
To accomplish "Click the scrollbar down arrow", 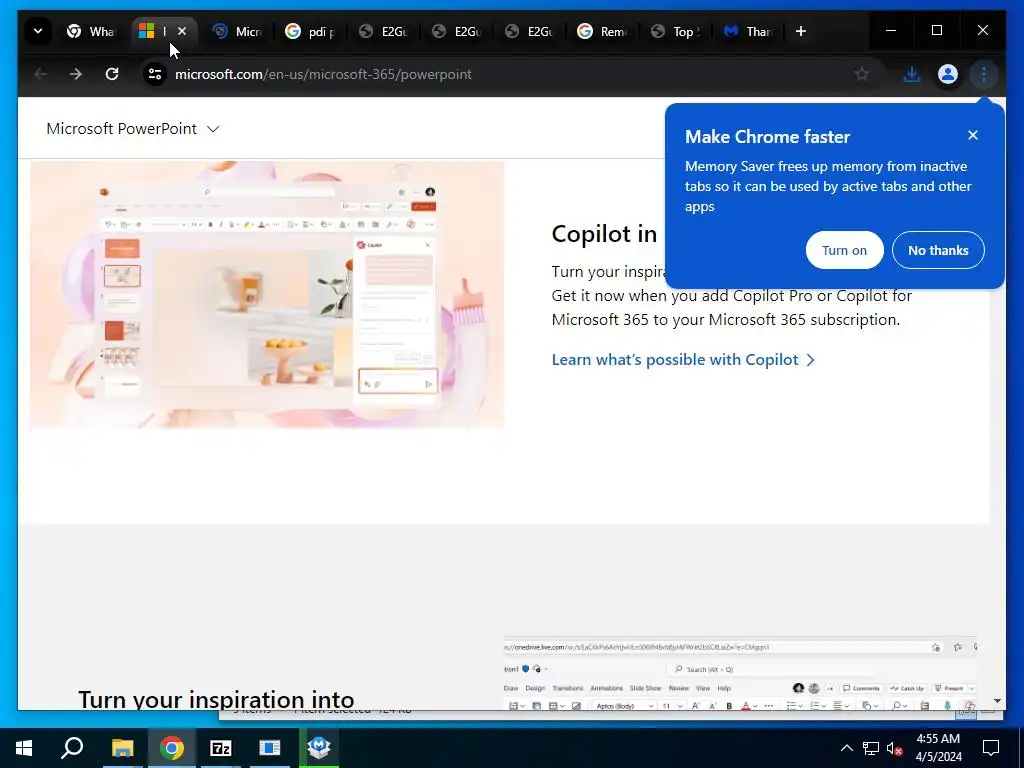I will tap(997, 701).
